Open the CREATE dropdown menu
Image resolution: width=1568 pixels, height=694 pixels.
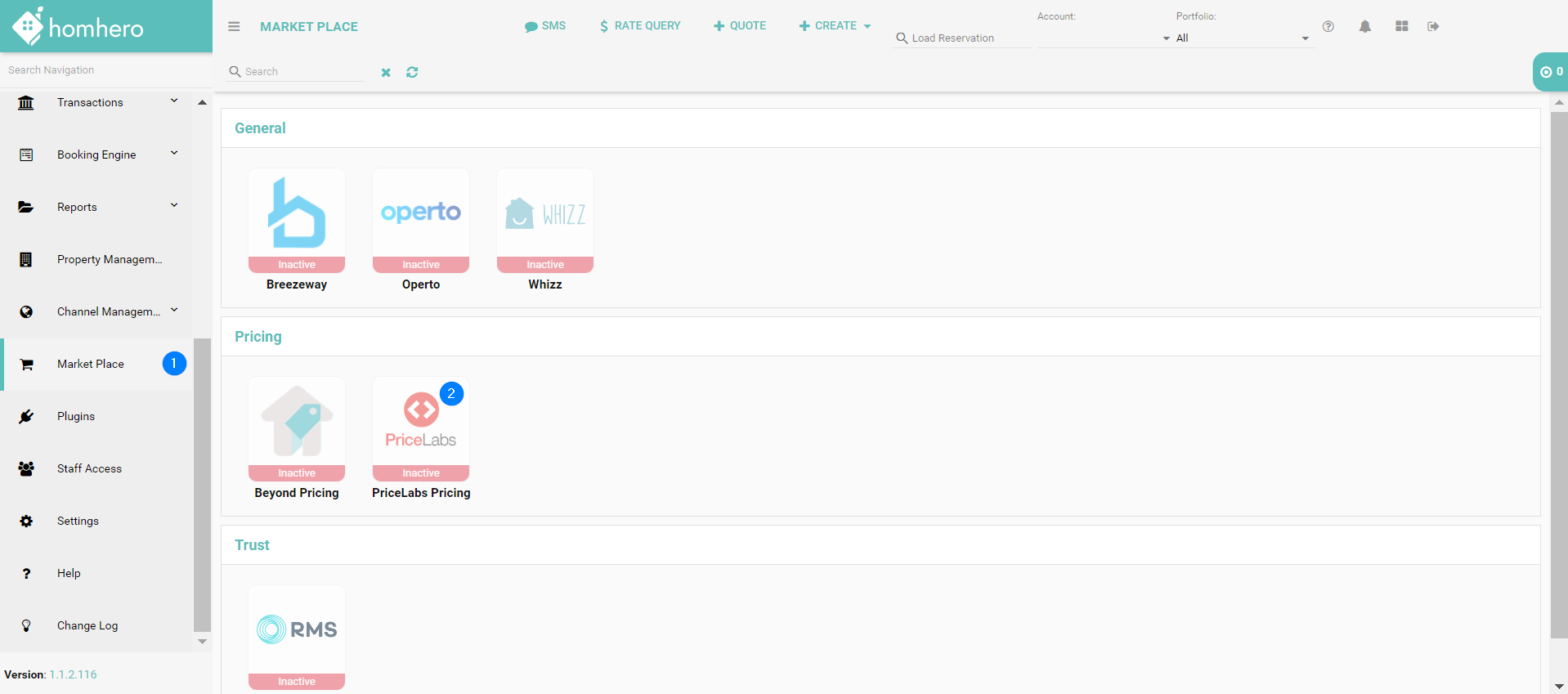835,26
